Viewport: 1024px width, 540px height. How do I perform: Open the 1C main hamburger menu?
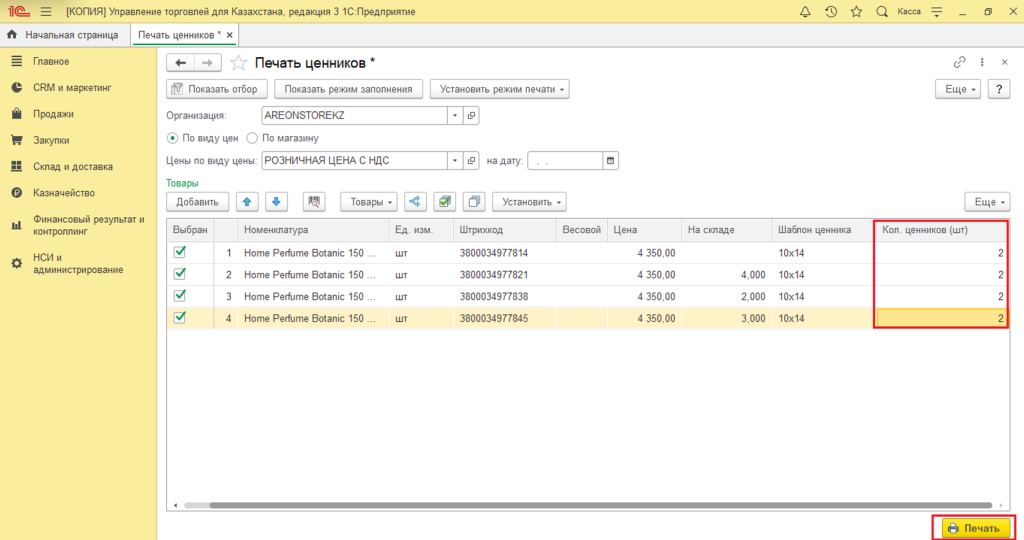46,12
